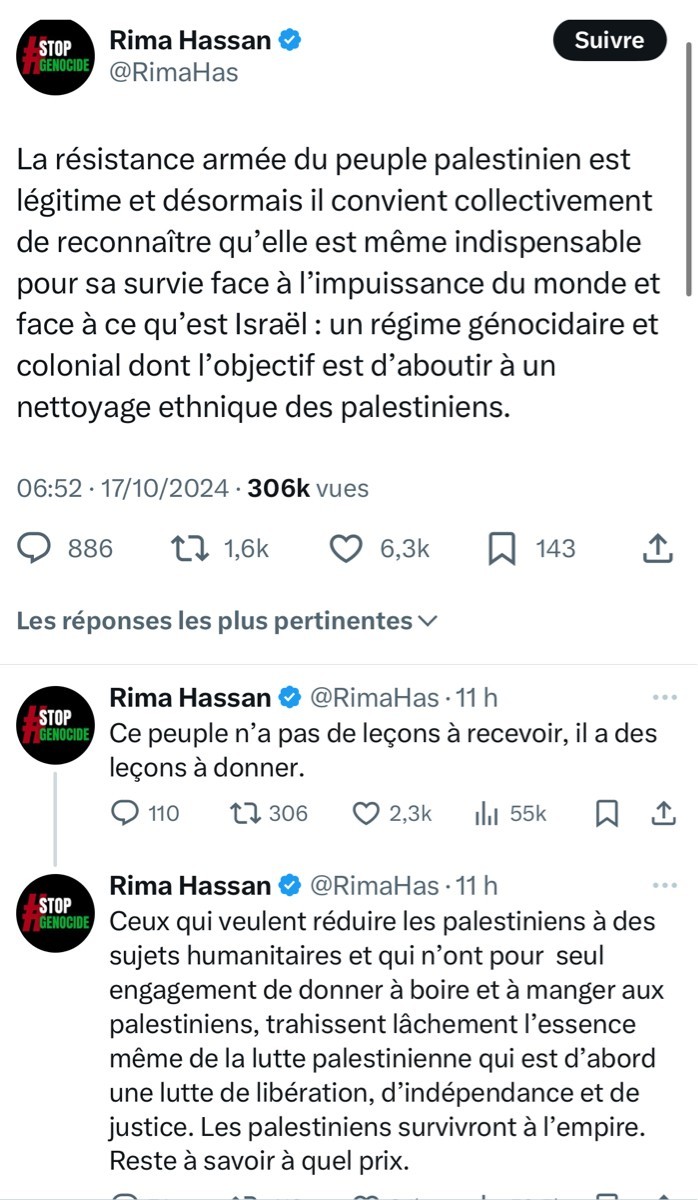Open the @RimaHas handle under header name

[x=173, y=72]
